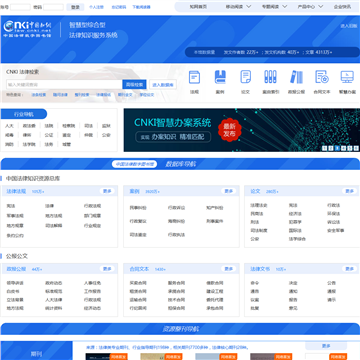Viewport: 360px width, 360px height.
Task: Click the 进入旧版 link in the banner
Action: point(349,26)
